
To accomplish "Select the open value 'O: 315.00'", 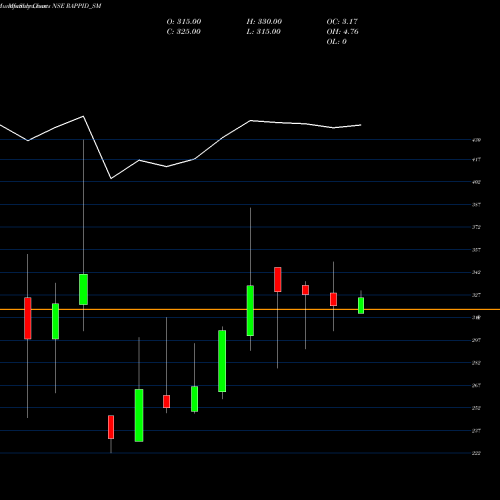I will point(184,22).
